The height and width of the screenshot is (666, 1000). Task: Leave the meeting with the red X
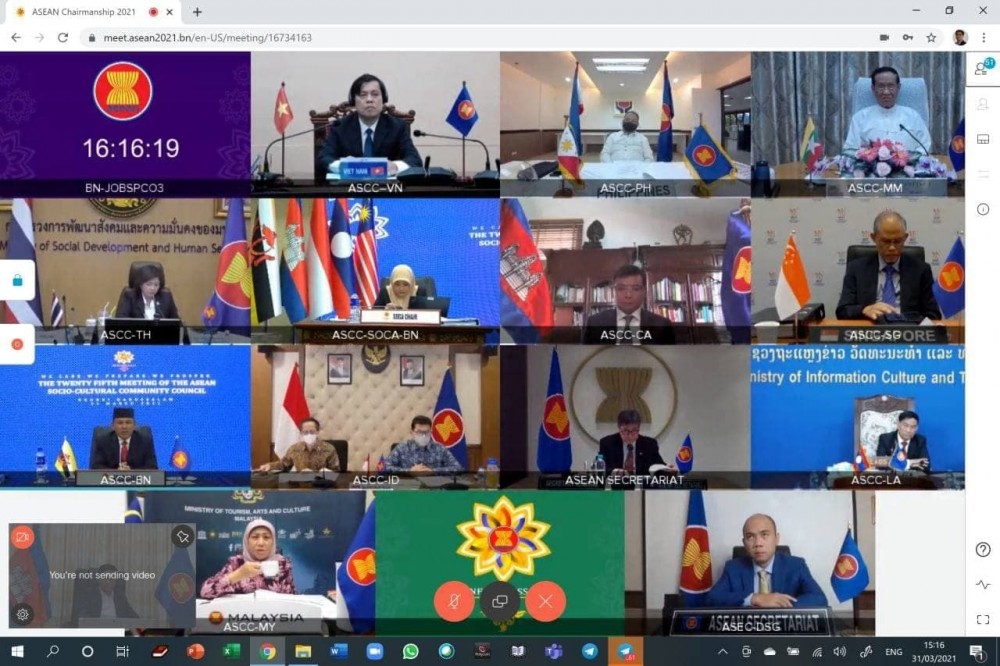[x=545, y=601]
